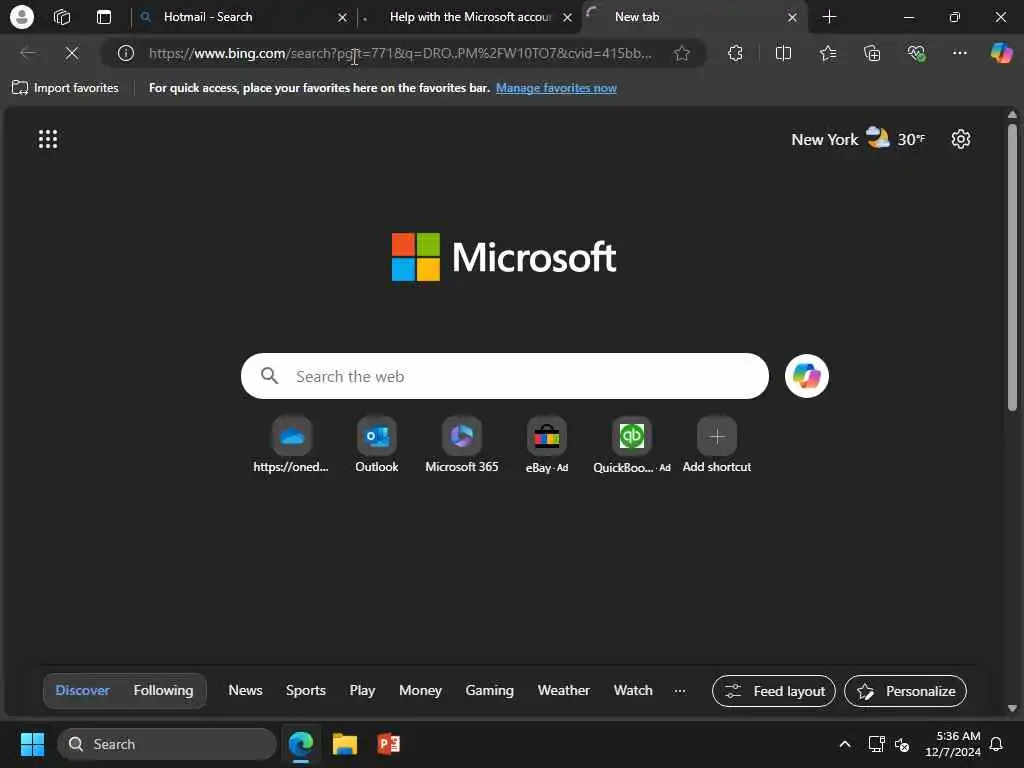Open the QuickBooks ad shortcut

(632, 445)
